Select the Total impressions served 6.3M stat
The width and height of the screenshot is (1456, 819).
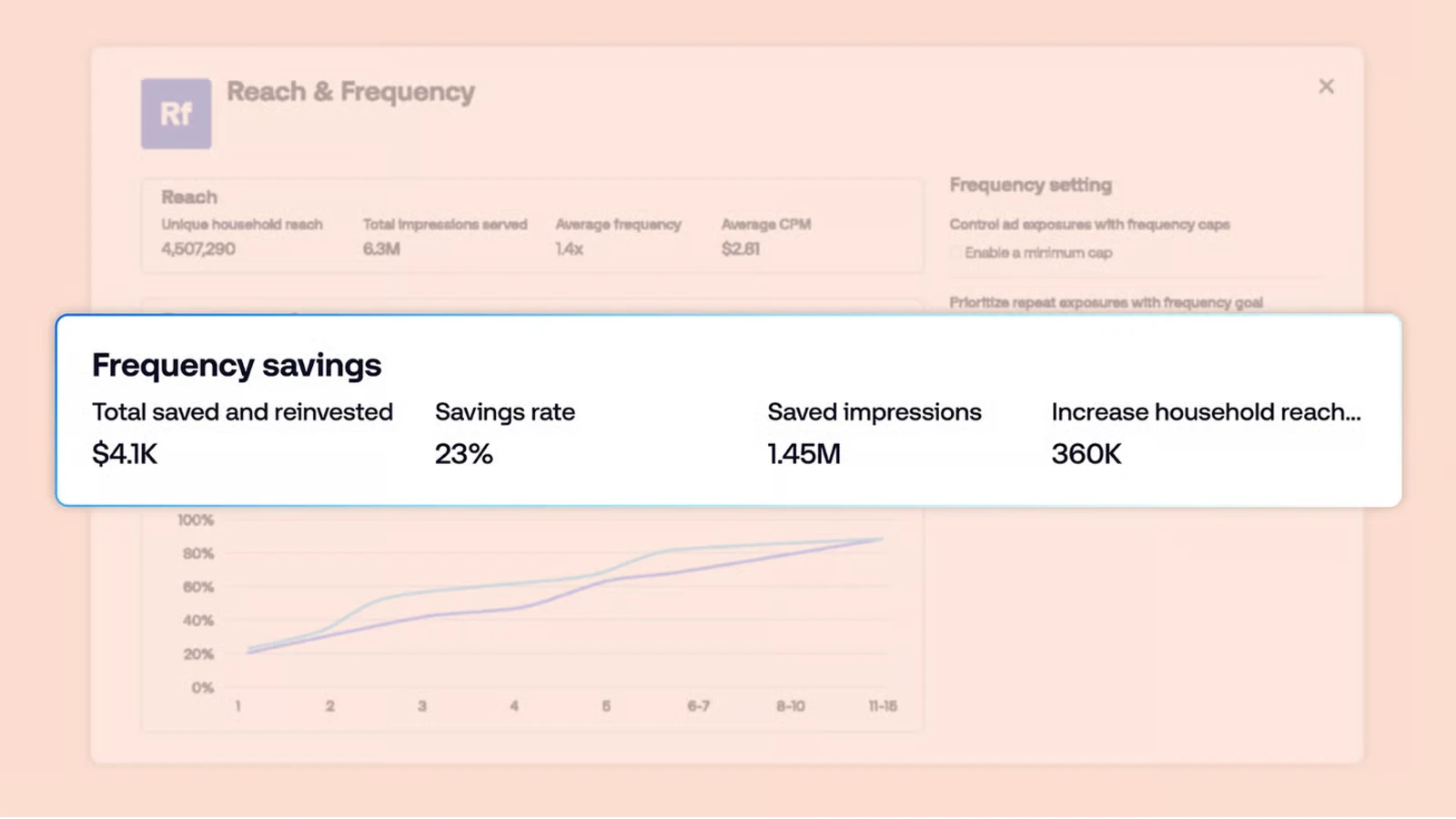coord(445,237)
